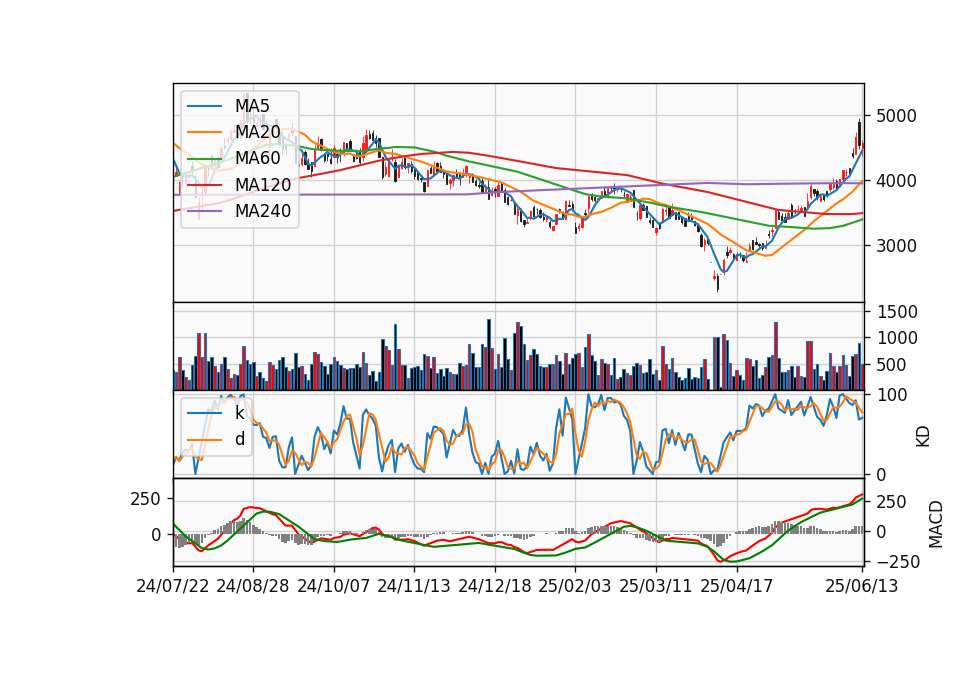The width and height of the screenshot is (960, 690).
Task: Click the 24/11/13 date tick label
Action: [414, 586]
